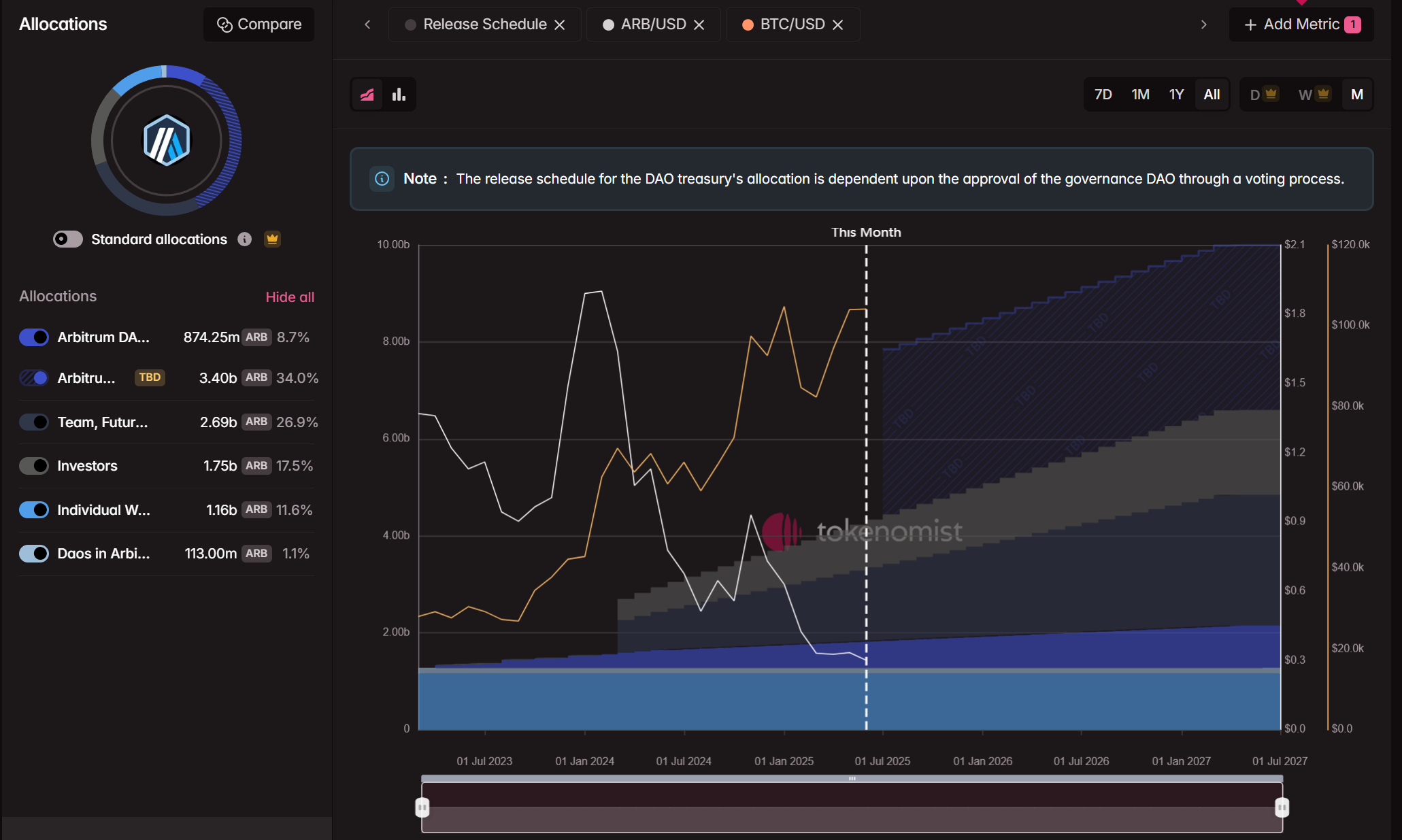Open the Arbitrum logo in the donut chart
Viewport: 1402px width, 840px height.
tap(167, 141)
